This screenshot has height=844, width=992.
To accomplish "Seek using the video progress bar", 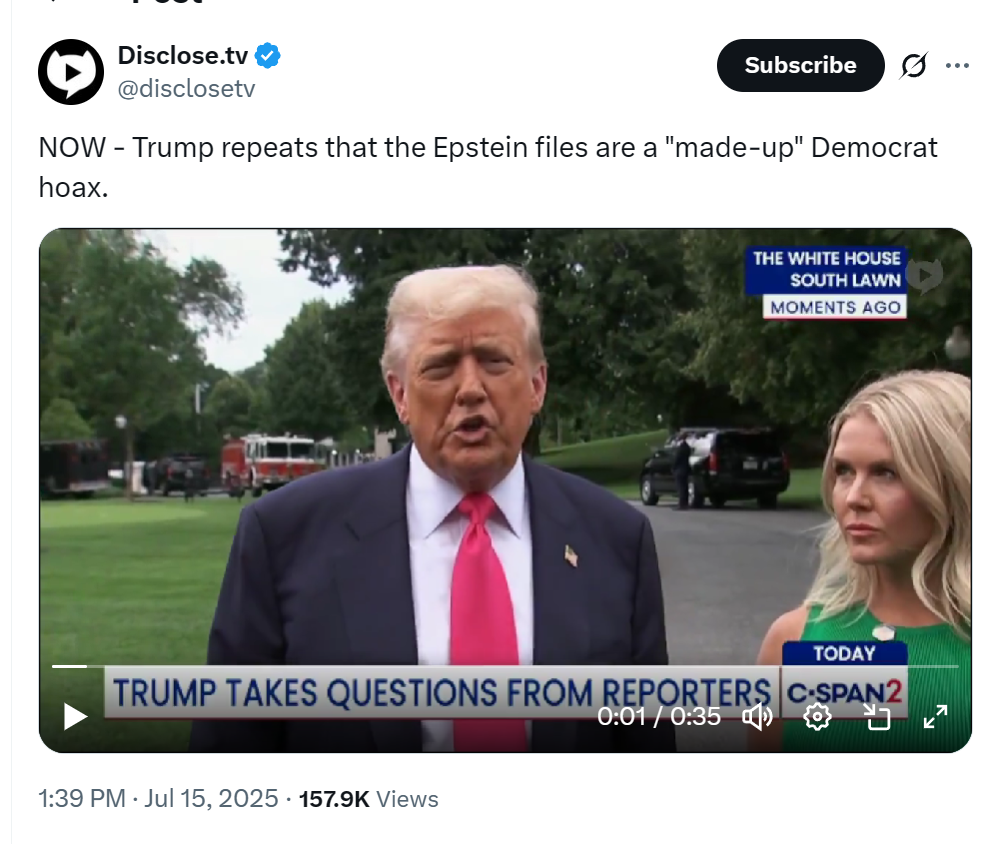I will point(505,666).
